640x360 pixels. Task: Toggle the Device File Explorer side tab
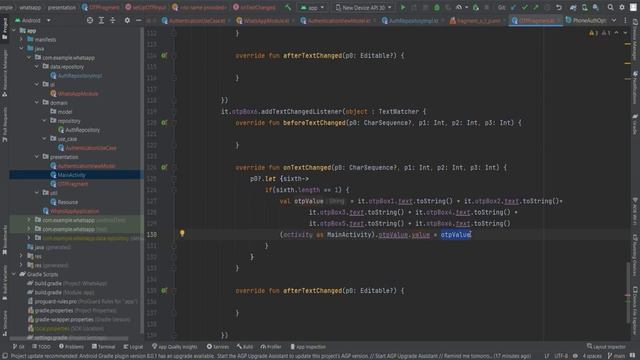635,310
